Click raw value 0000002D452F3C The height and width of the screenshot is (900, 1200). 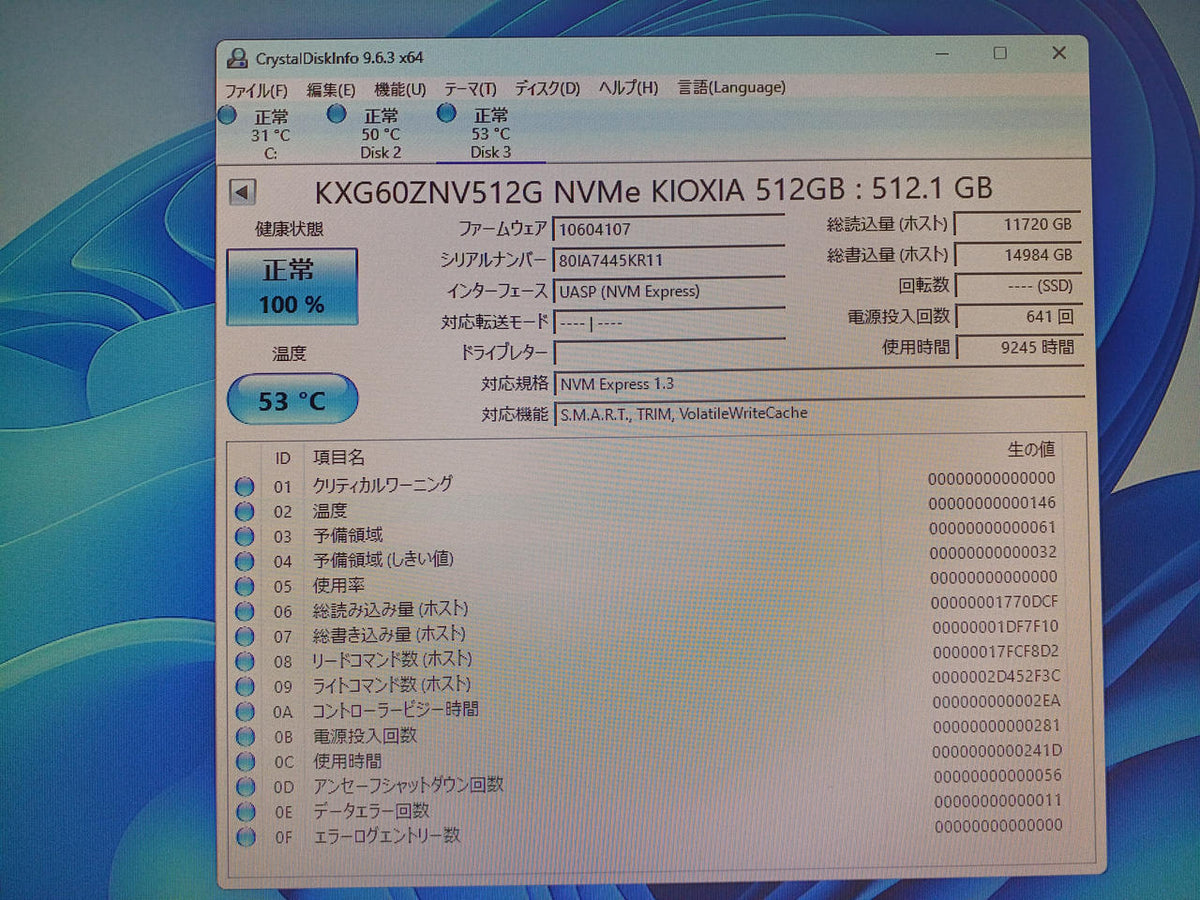click(996, 676)
